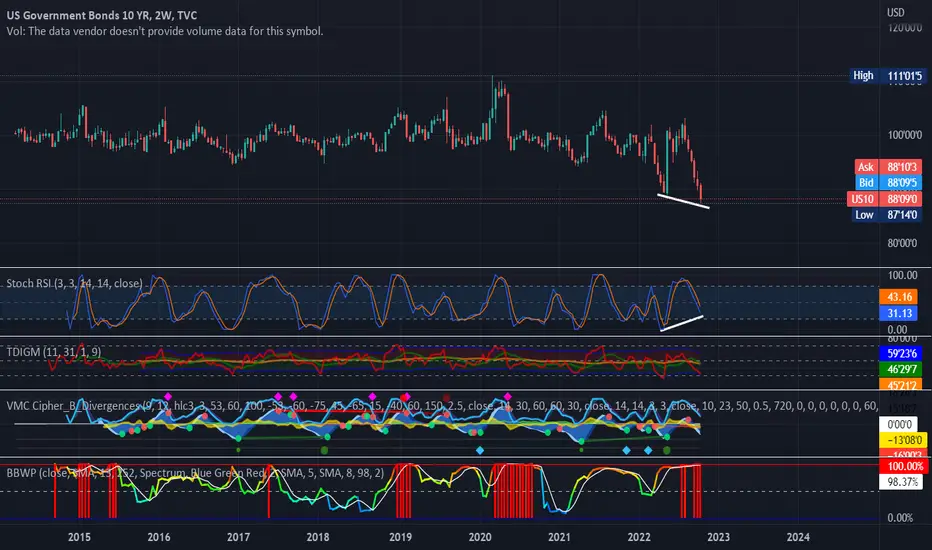Click the orange 45'21'2 TDIGM value
This screenshot has height=550, width=932.
tap(900, 385)
